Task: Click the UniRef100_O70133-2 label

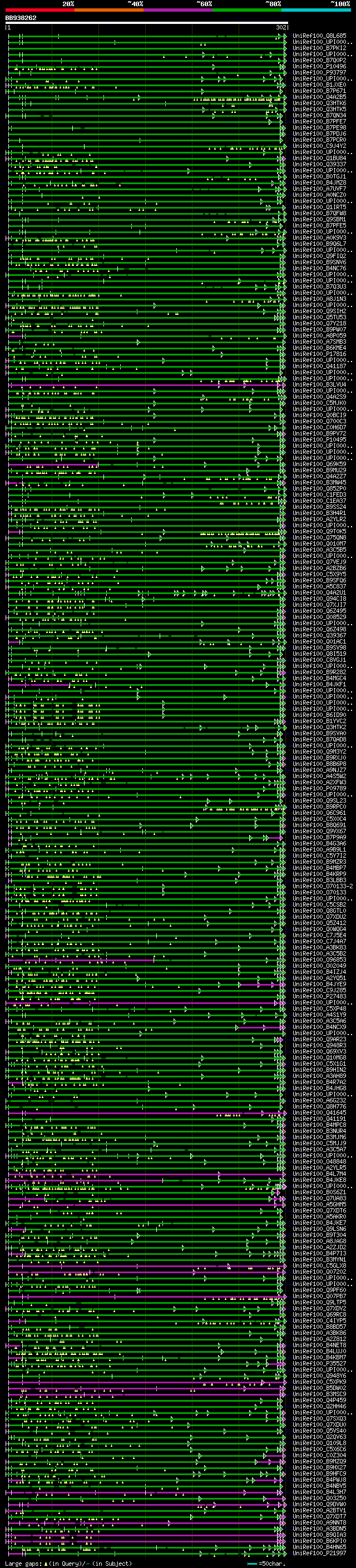Action: tap(323, 886)
